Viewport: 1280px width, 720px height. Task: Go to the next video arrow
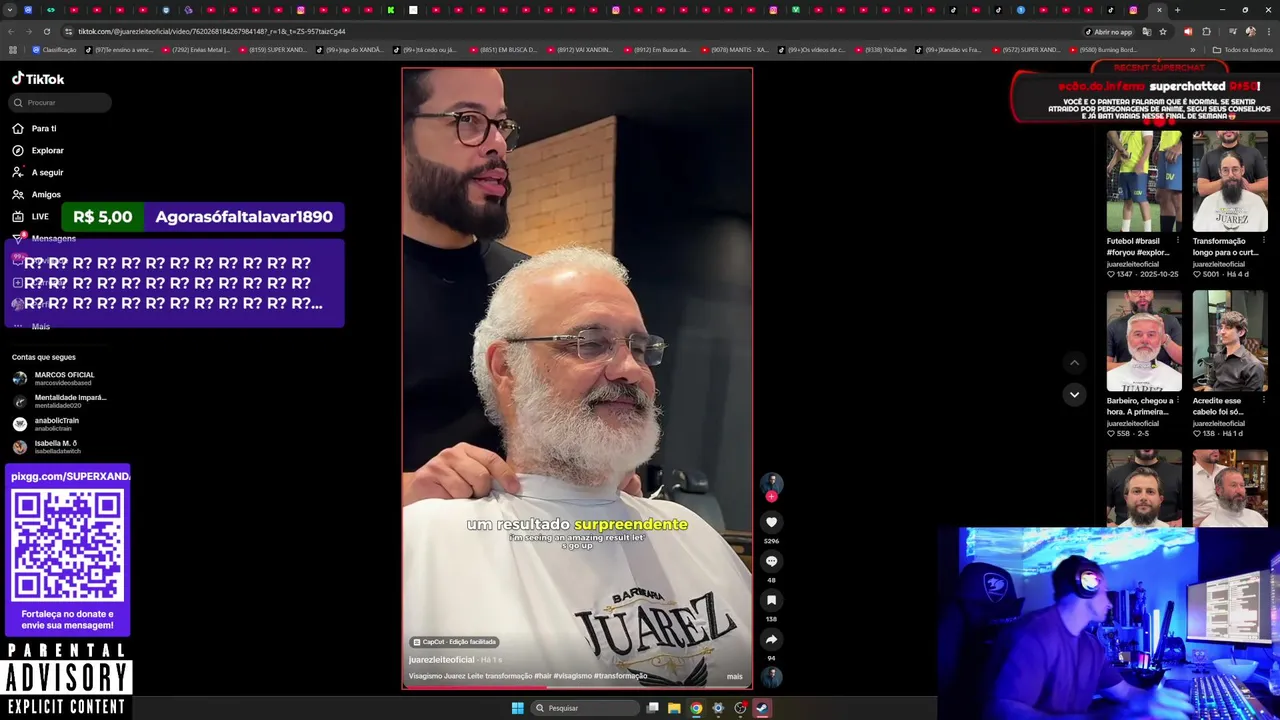[x=1074, y=395]
